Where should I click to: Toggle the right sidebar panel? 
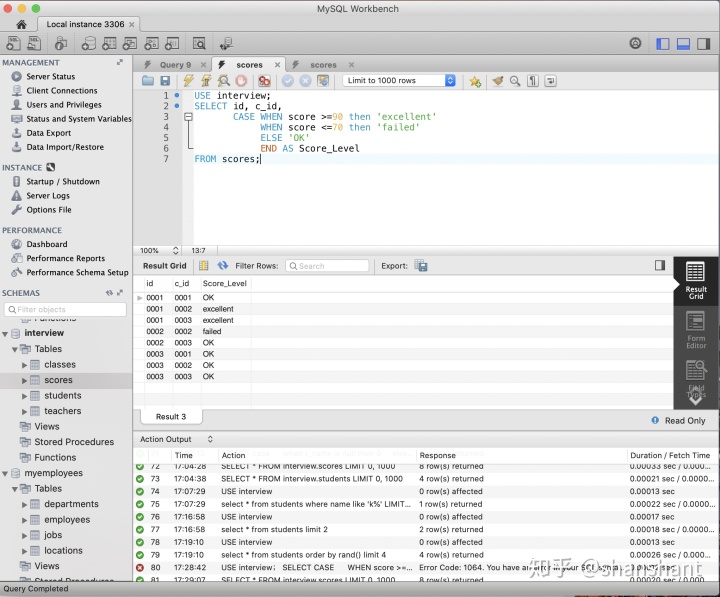(703, 44)
